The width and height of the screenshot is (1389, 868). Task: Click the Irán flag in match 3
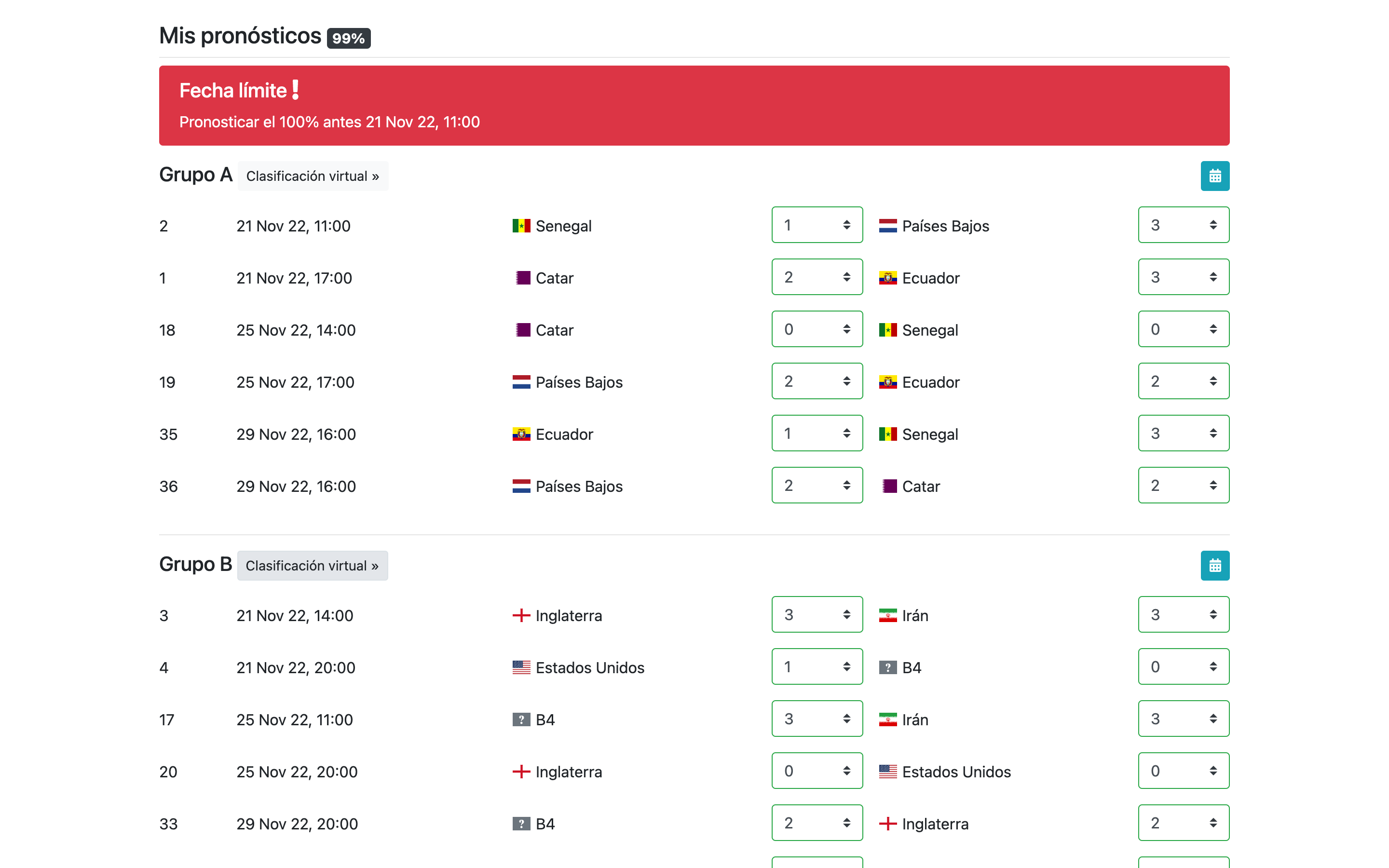(x=887, y=615)
